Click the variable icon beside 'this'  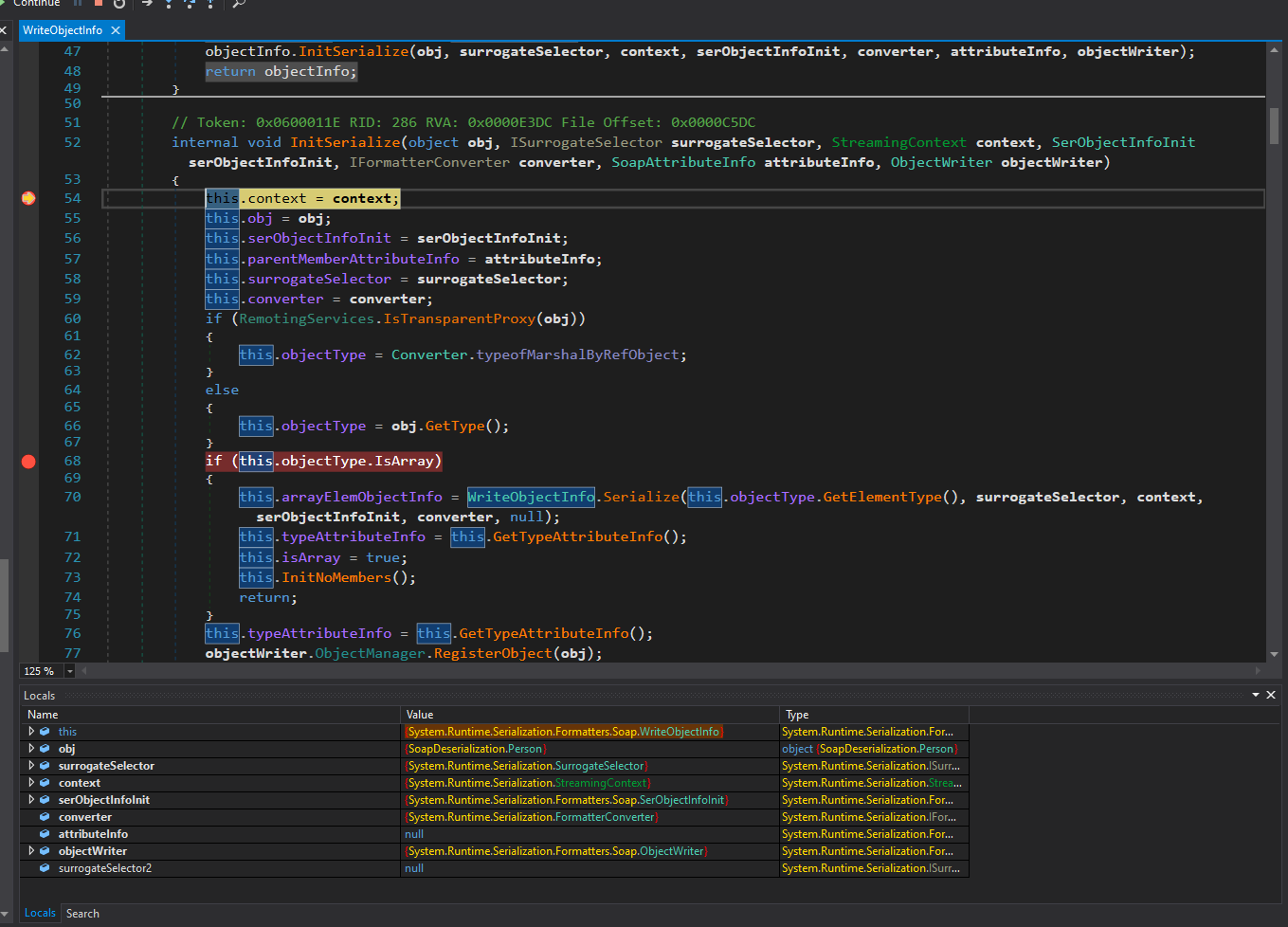coord(45,732)
